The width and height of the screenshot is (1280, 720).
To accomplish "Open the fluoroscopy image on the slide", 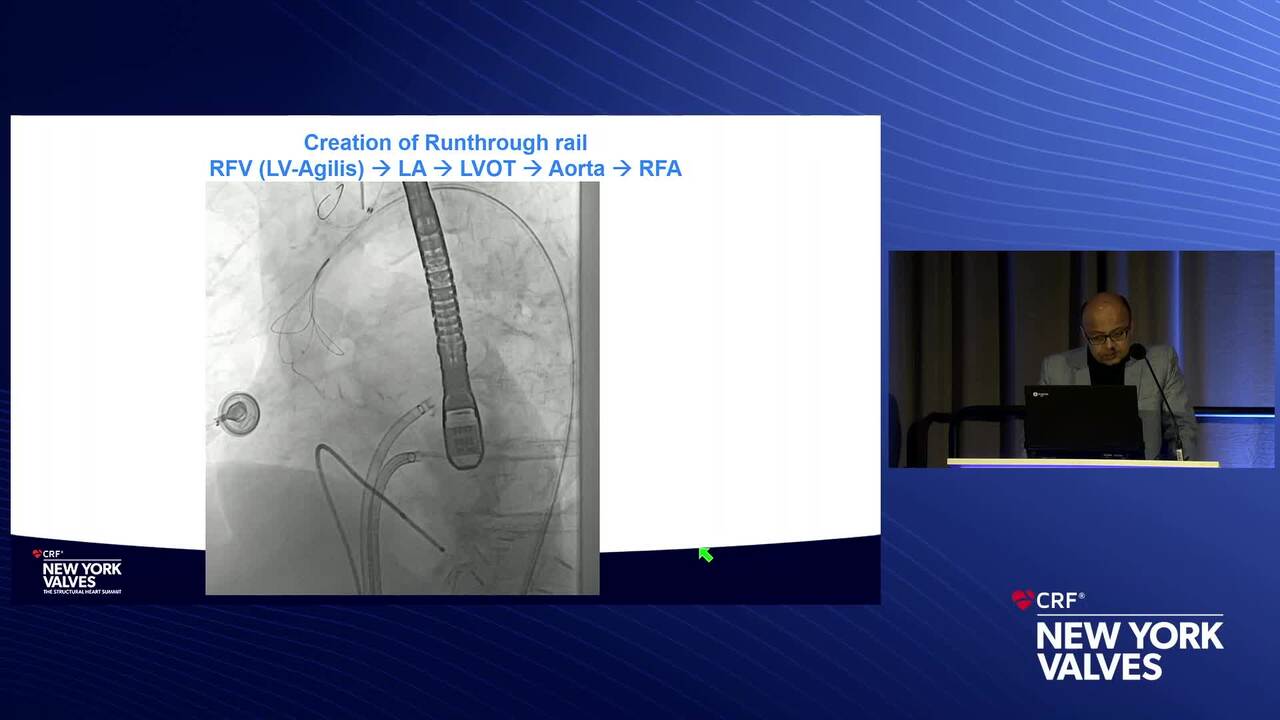I will coord(402,388).
